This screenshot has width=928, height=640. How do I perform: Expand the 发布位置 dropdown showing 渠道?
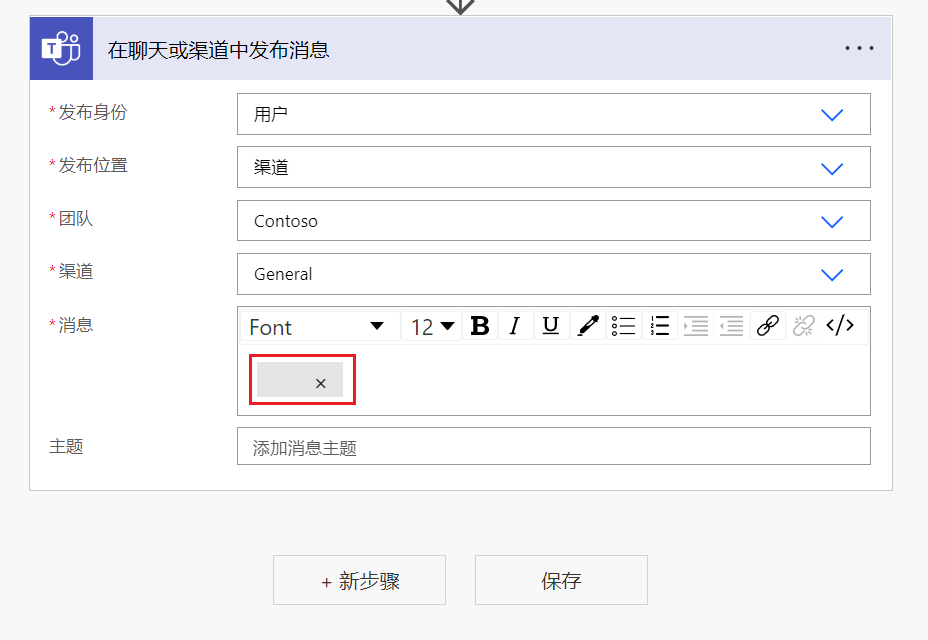coord(553,167)
